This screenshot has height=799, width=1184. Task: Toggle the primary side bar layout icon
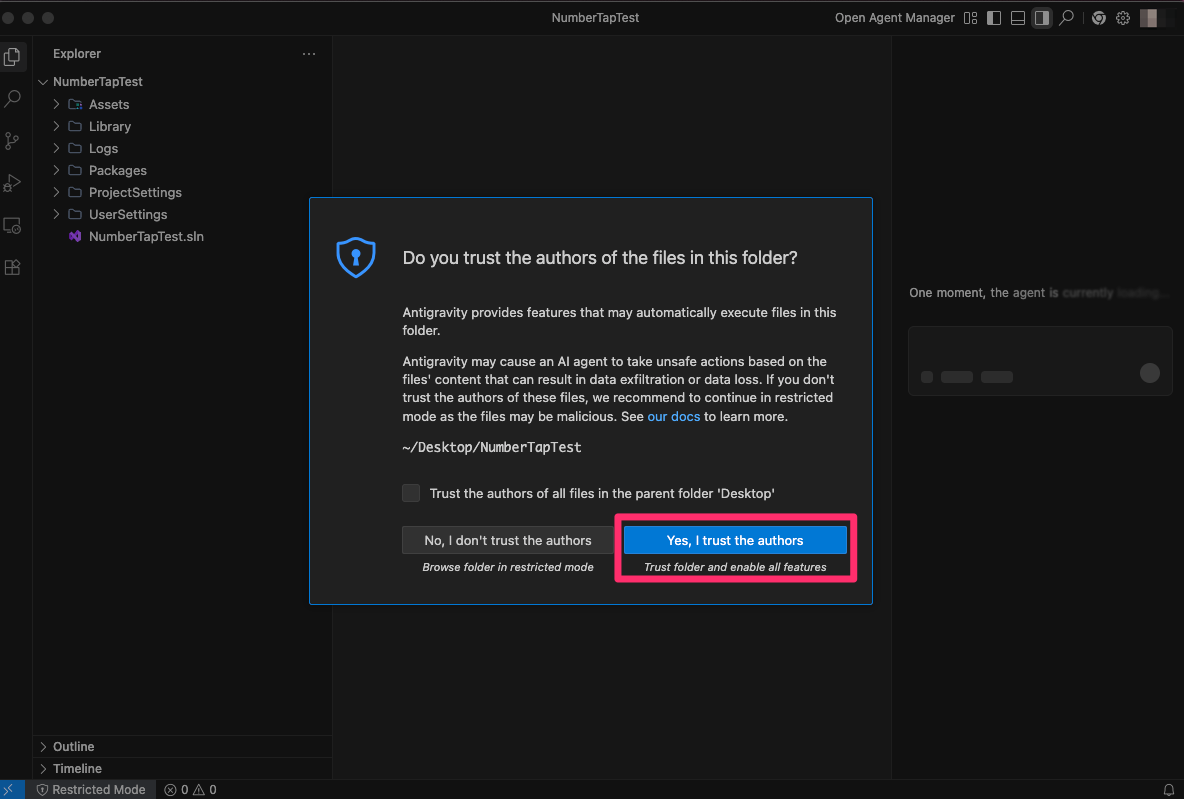[x=994, y=17]
